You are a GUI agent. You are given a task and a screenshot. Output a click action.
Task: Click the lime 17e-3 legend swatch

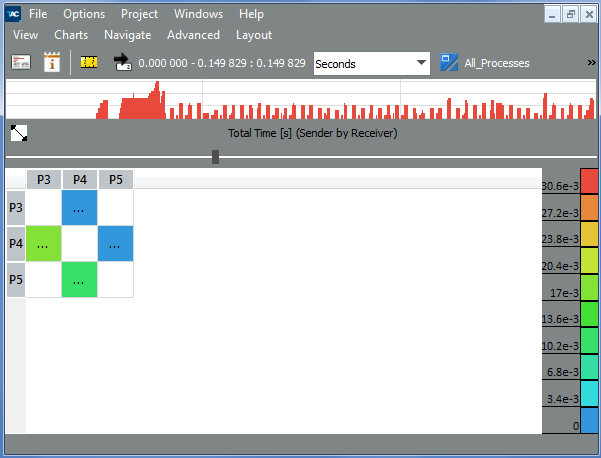[x=589, y=287]
